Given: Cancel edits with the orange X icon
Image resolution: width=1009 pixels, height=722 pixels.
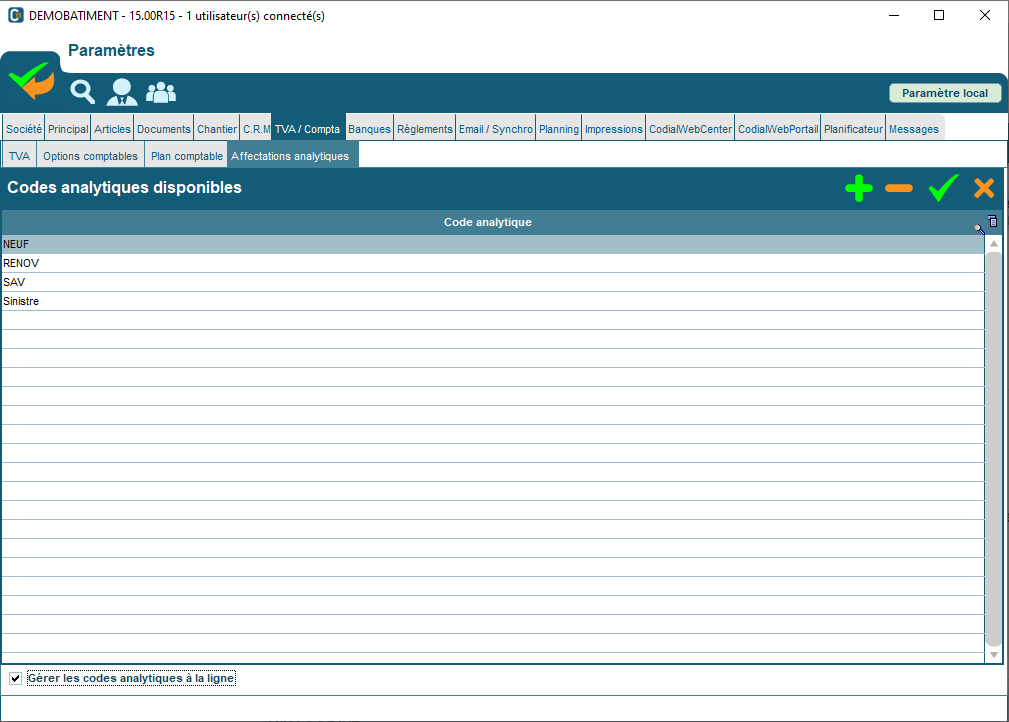Looking at the screenshot, I should point(984,188).
